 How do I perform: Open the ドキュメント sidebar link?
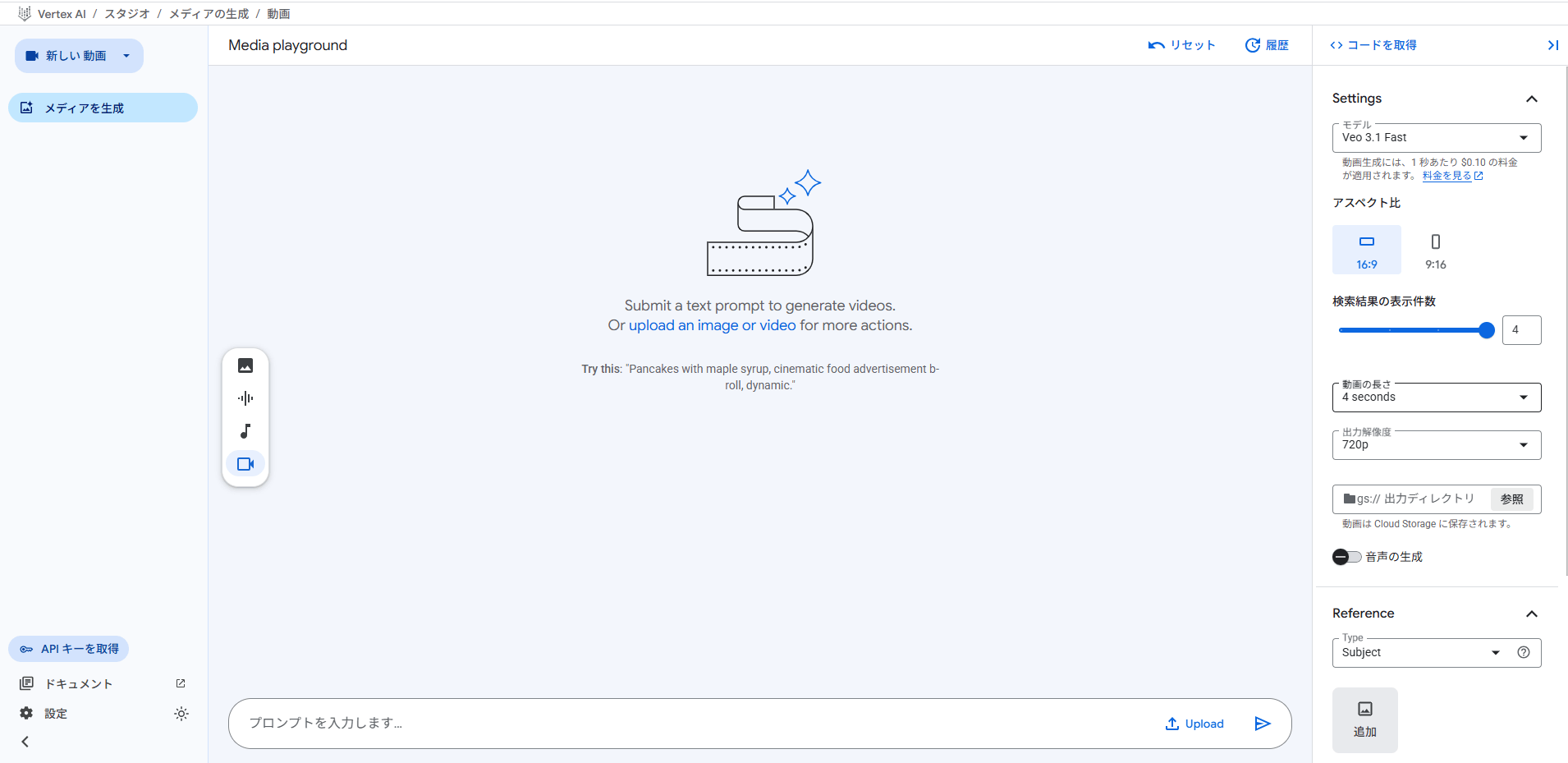click(79, 683)
